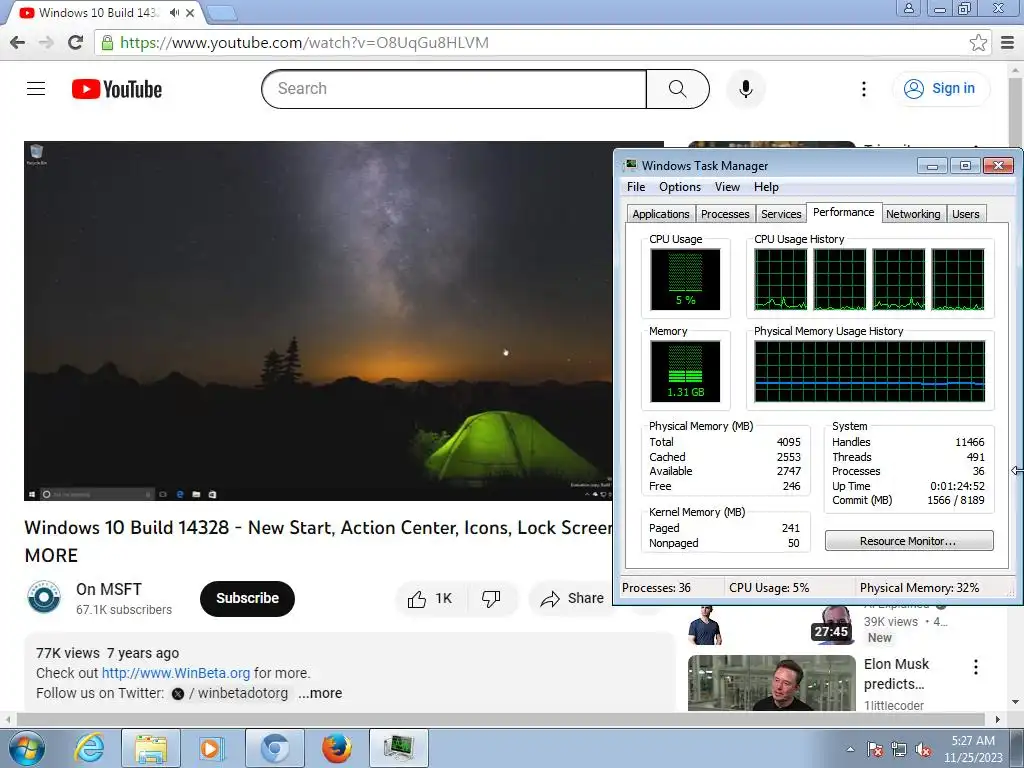Image resolution: width=1024 pixels, height=768 pixels.
Task: Open Task Manager View menu
Action: coord(727,187)
